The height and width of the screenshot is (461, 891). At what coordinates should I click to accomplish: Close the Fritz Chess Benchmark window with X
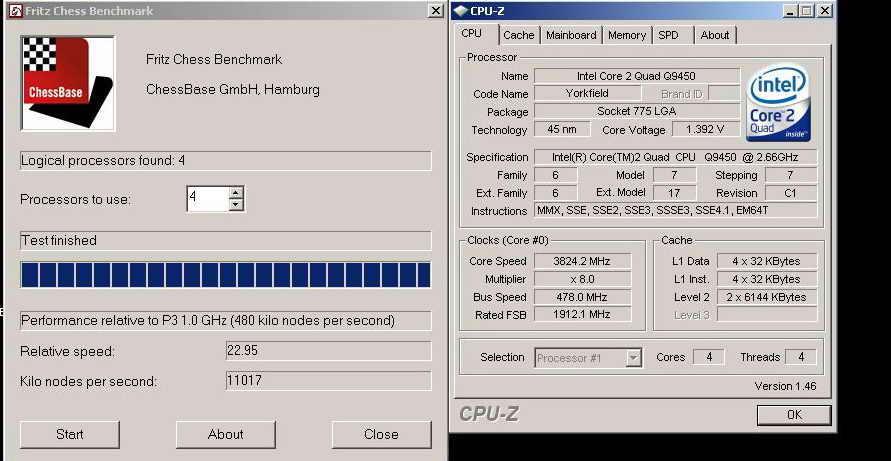coord(435,11)
